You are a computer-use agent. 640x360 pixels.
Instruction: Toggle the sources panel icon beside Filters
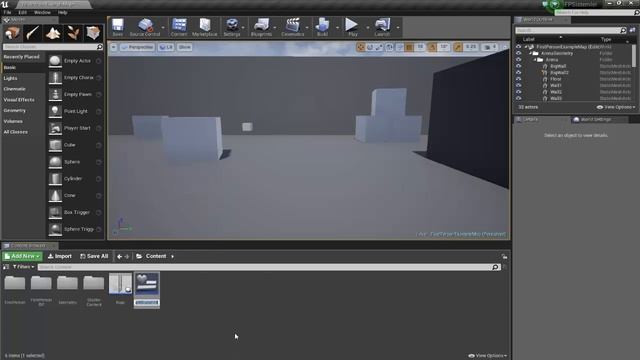(6, 267)
